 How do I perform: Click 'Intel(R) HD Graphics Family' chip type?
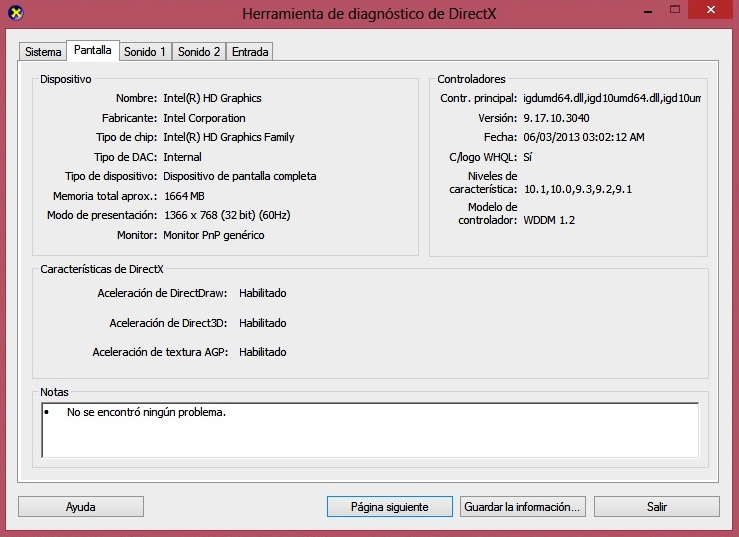click(x=229, y=137)
